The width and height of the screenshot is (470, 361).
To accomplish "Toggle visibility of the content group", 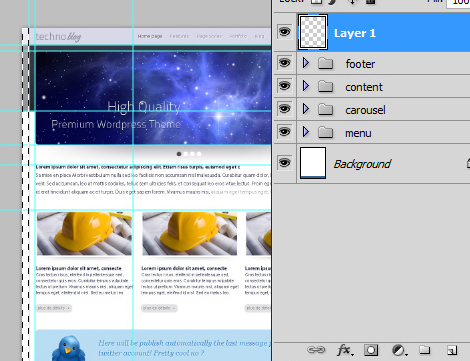I will (x=284, y=86).
